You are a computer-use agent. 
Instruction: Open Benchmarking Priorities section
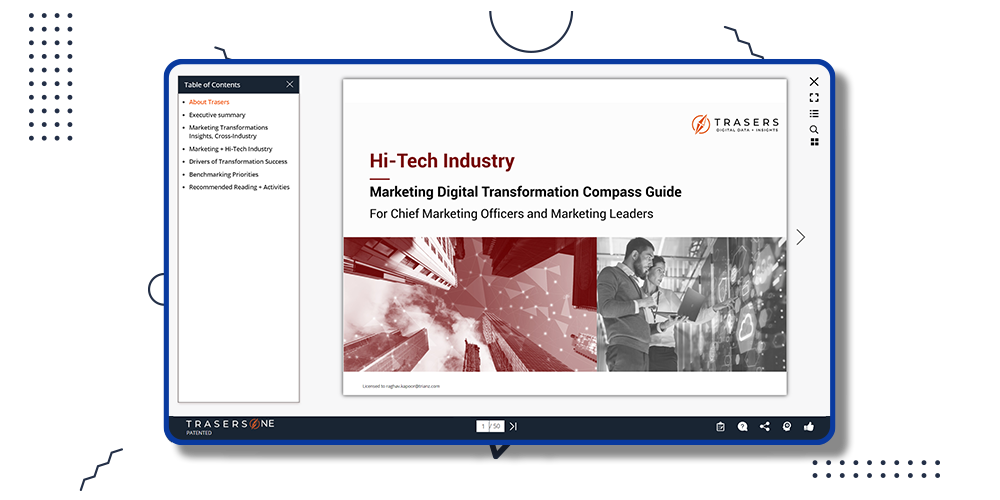tap(224, 174)
